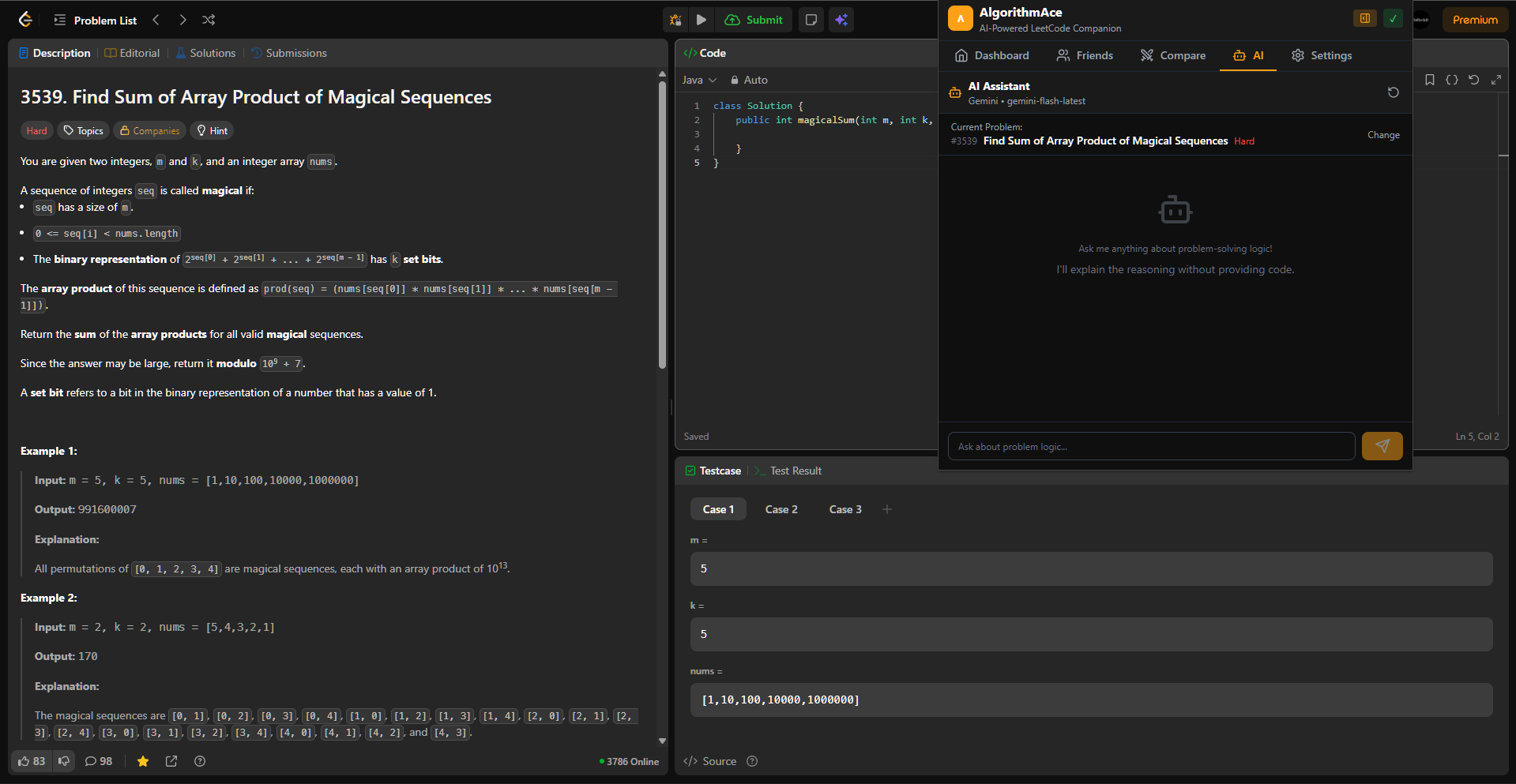Pick a random problem with the shuffle icon
Screen dimensions: 1516x784
208,20
